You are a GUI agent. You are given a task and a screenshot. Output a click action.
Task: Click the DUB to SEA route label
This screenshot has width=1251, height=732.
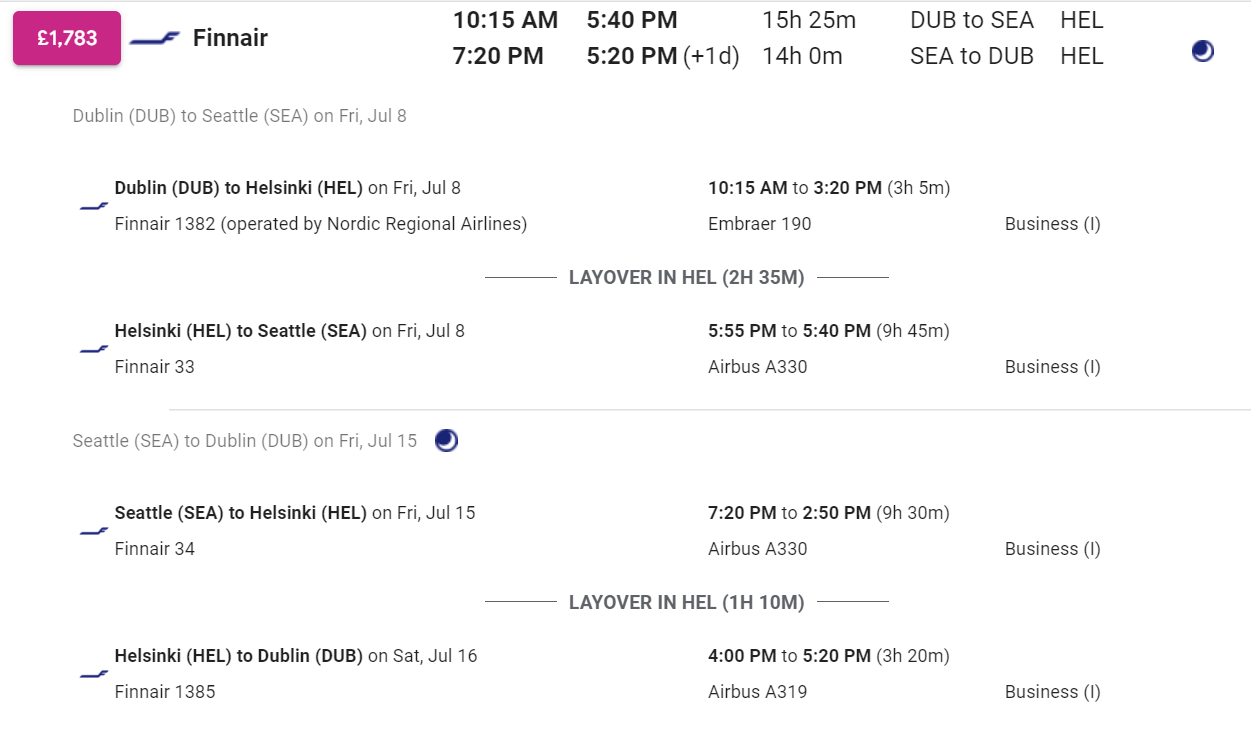coord(972,20)
